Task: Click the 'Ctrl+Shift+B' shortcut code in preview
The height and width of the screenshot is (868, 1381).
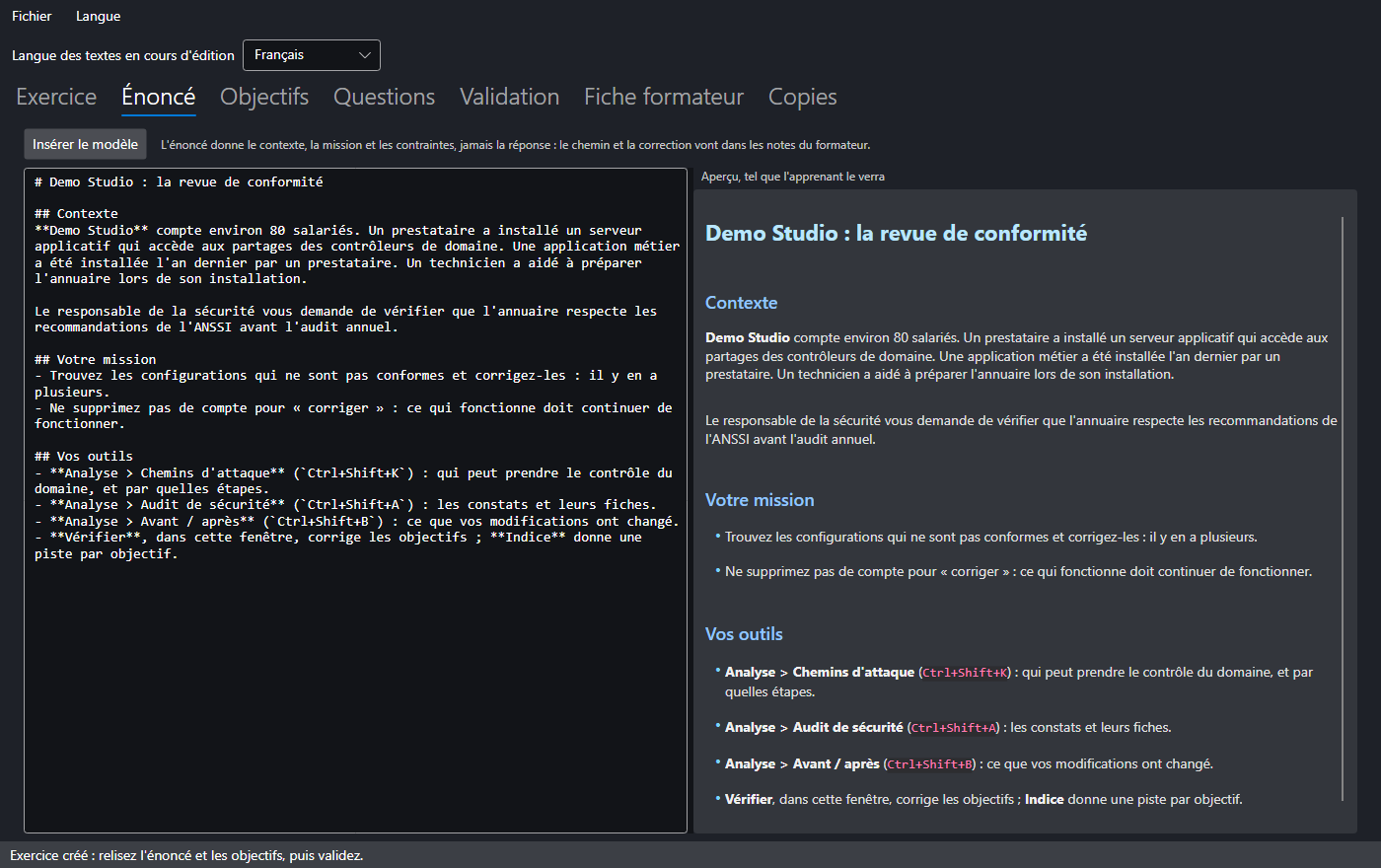Action: point(930,764)
